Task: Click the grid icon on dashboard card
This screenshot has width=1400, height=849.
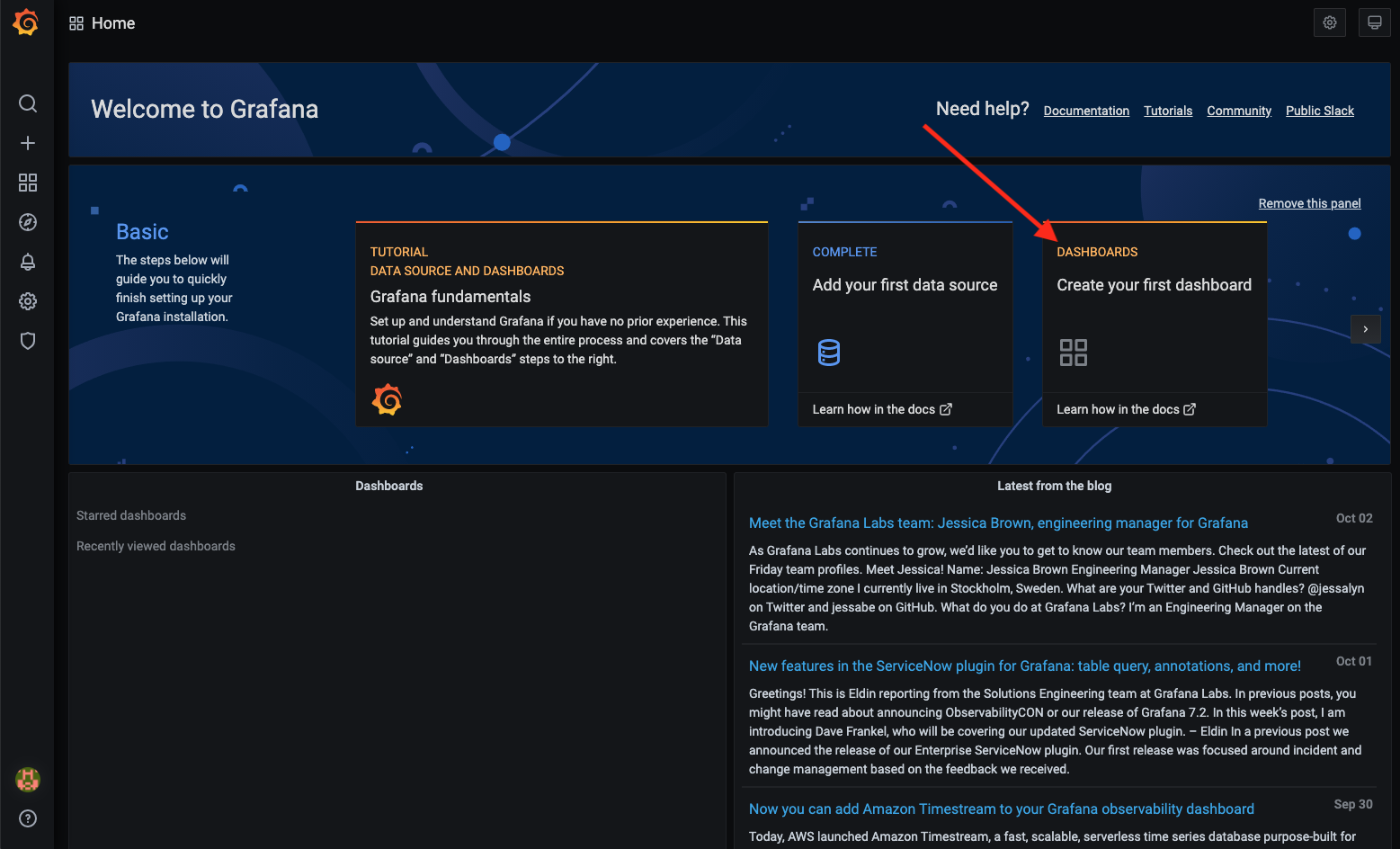Action: 1074,353
